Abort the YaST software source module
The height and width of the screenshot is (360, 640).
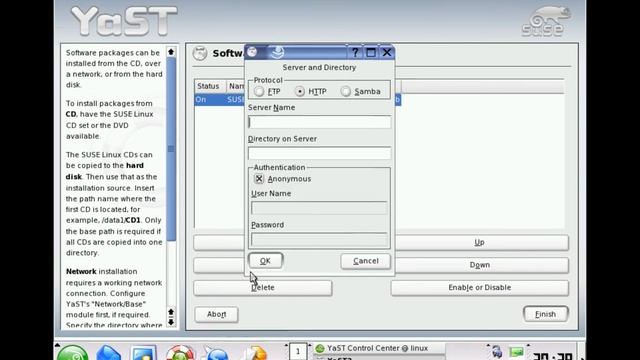(x=216, y=314)
